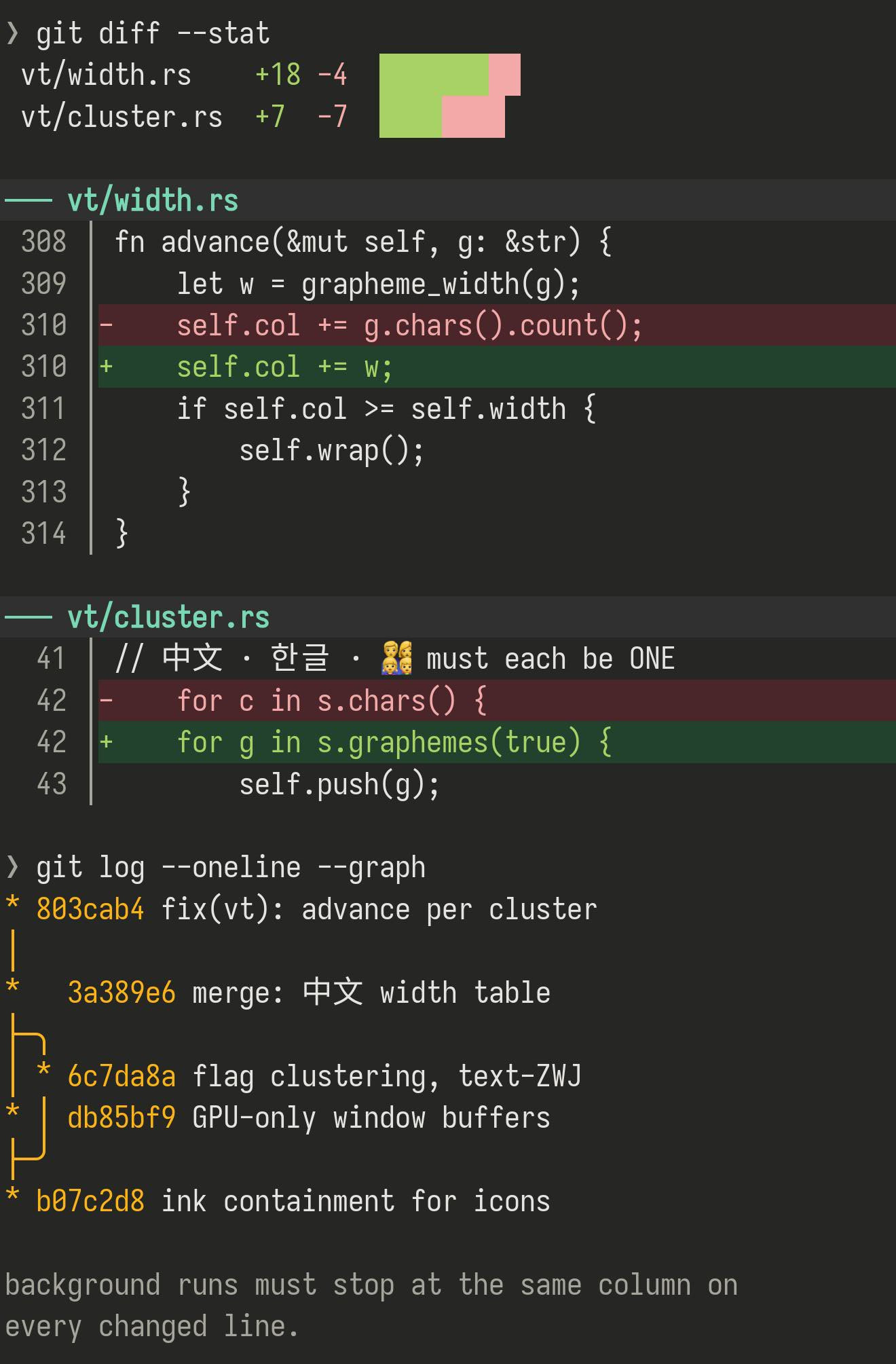Click removed line 'for c in s.chars() {'
This screenshot has height=1364, width=896.
pyautogui.click(x=497, y=701)
